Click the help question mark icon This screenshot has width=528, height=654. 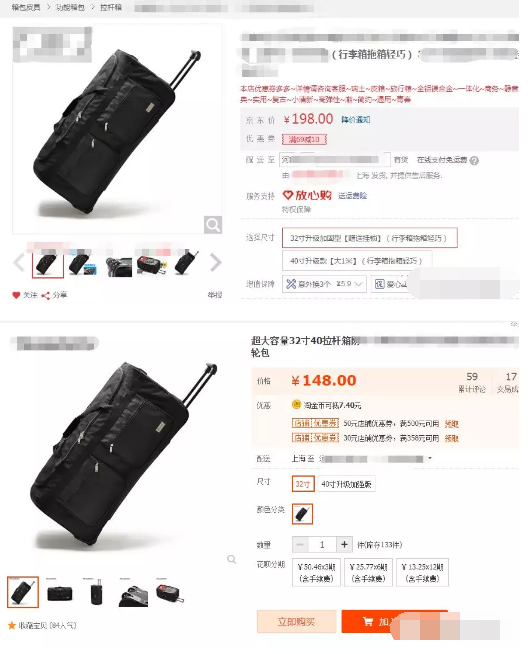[x=474, y=161]
